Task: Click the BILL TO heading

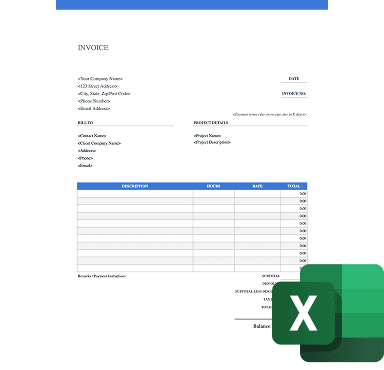Action: [85, 123]
